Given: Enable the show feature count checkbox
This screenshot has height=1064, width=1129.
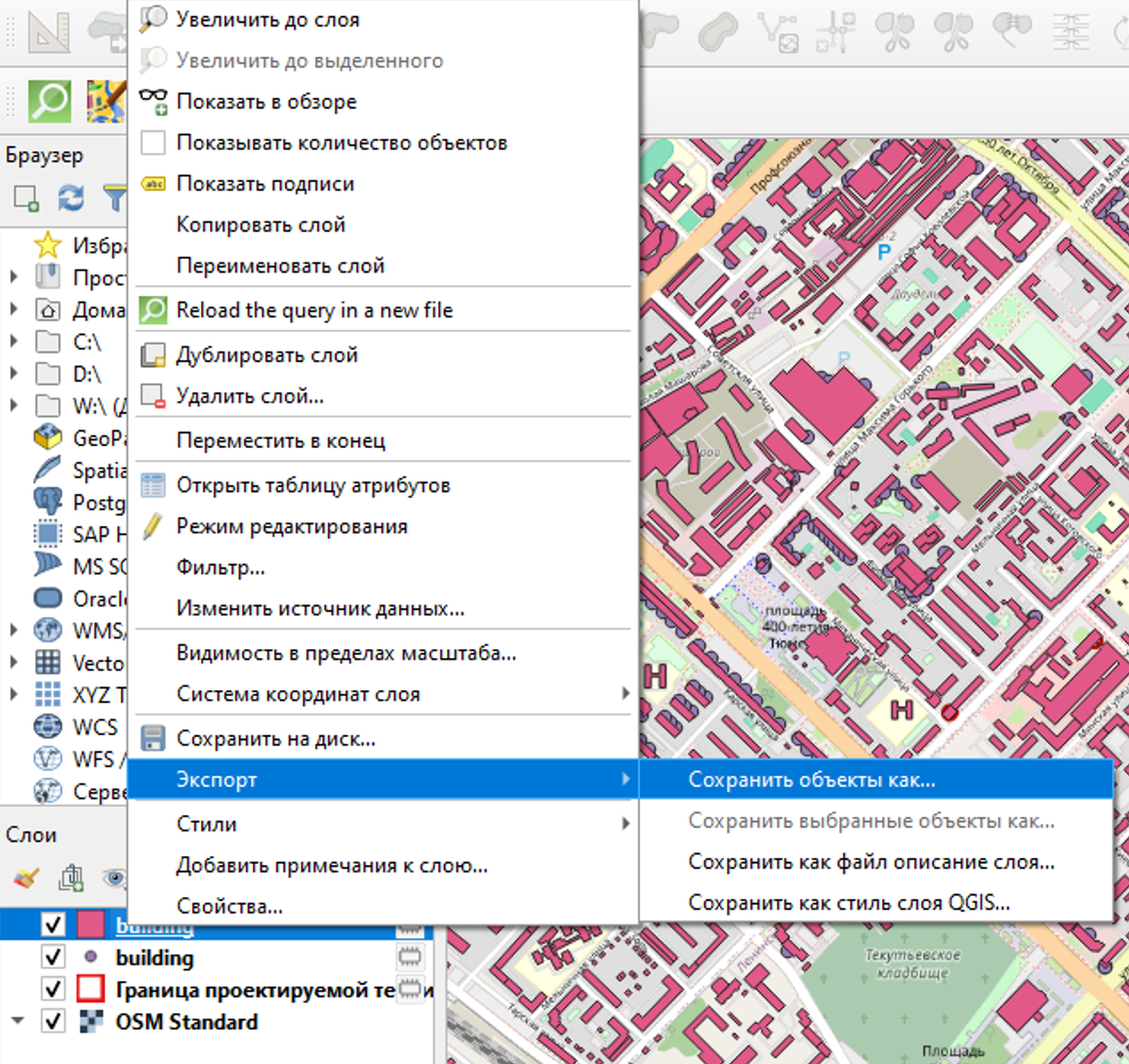Looking at the screenshot, I should coord(153,143).
